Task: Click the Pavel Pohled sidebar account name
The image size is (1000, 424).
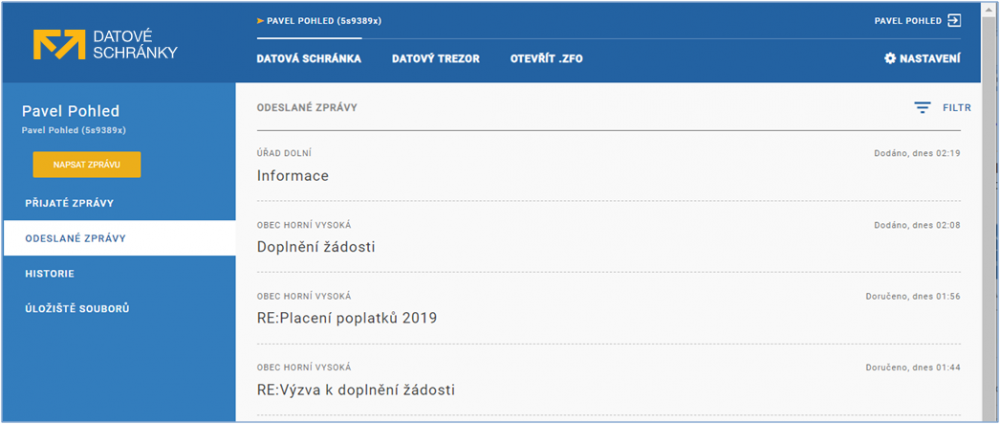Action: coord(71,111)
